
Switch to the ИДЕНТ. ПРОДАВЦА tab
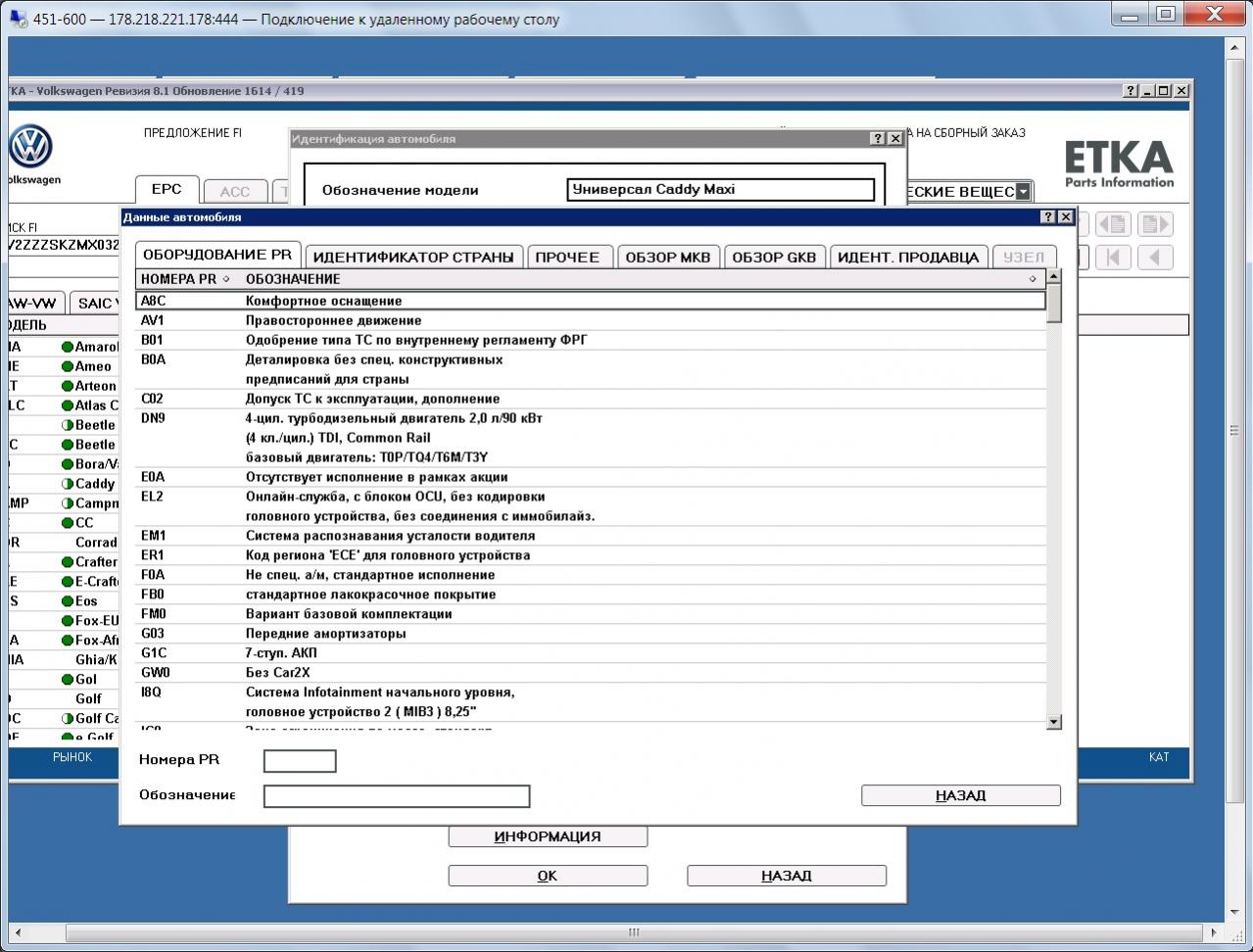point(908,257)
